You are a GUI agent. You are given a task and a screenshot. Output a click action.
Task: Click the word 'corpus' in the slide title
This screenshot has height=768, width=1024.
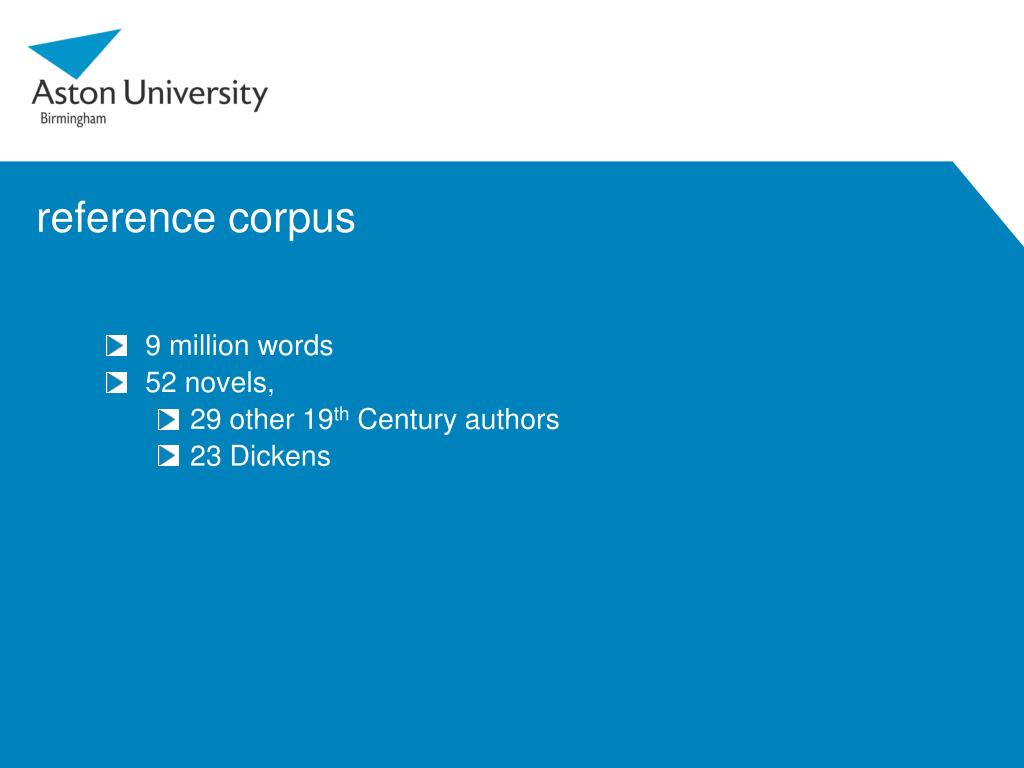pos(291,220)
